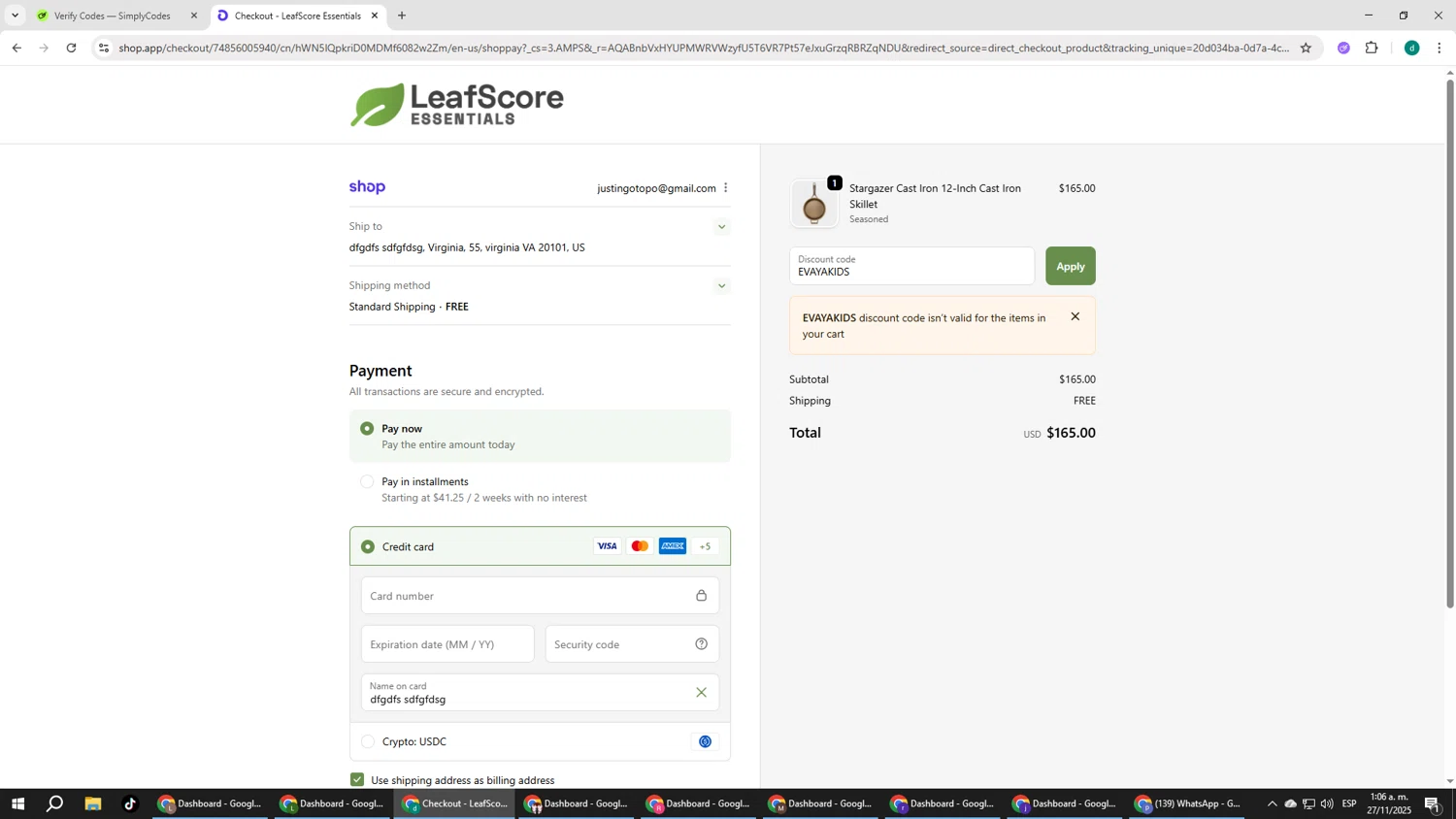Click the Name on card field
Image resolution: width=1456 pixels, height=819 pixels.
coord(540,693)
